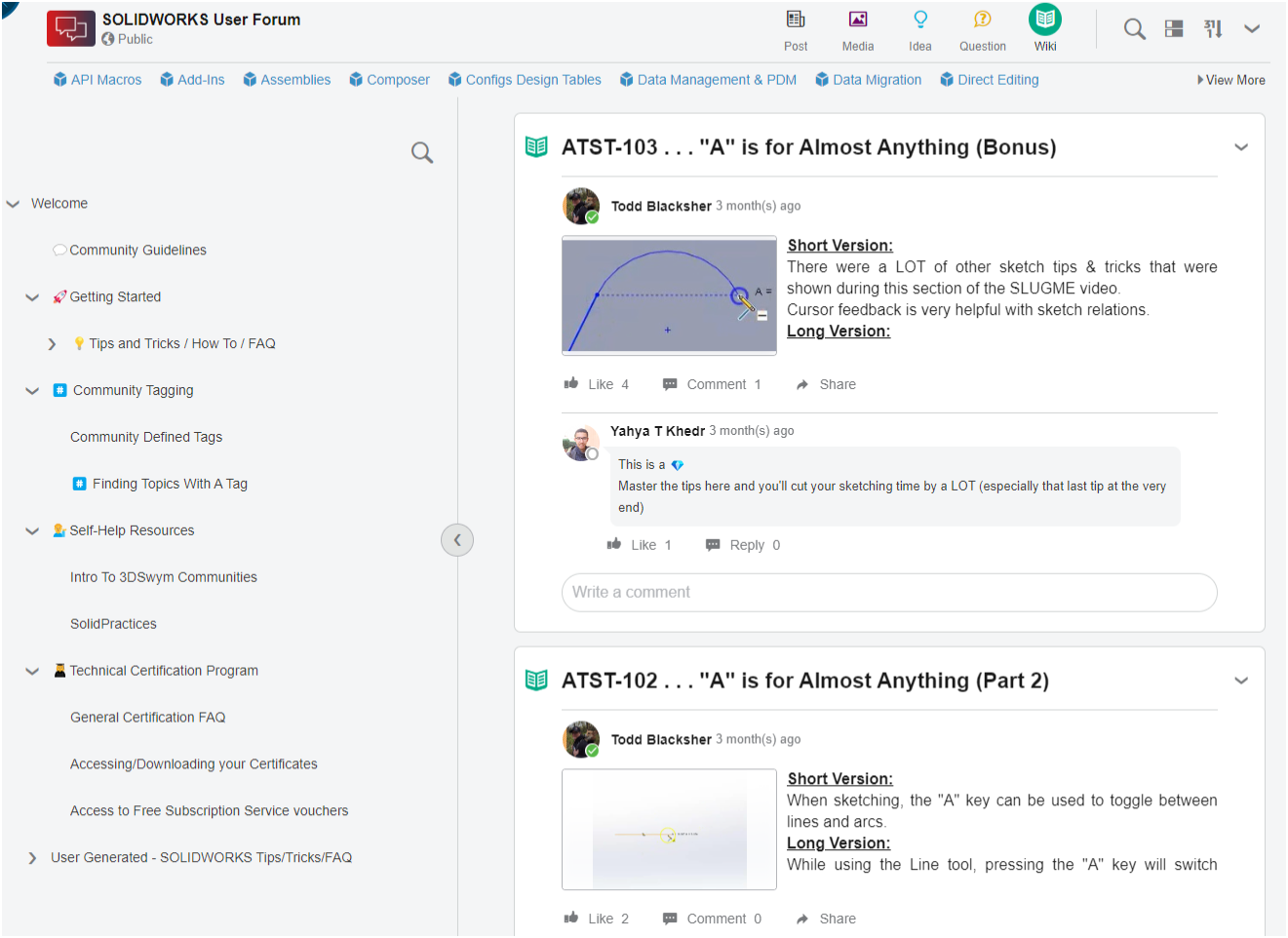Open ATST-103 post options chevron
The width and height of the screenshot is (1288, 938).
pyautogui.click(x=1241, y=147)
